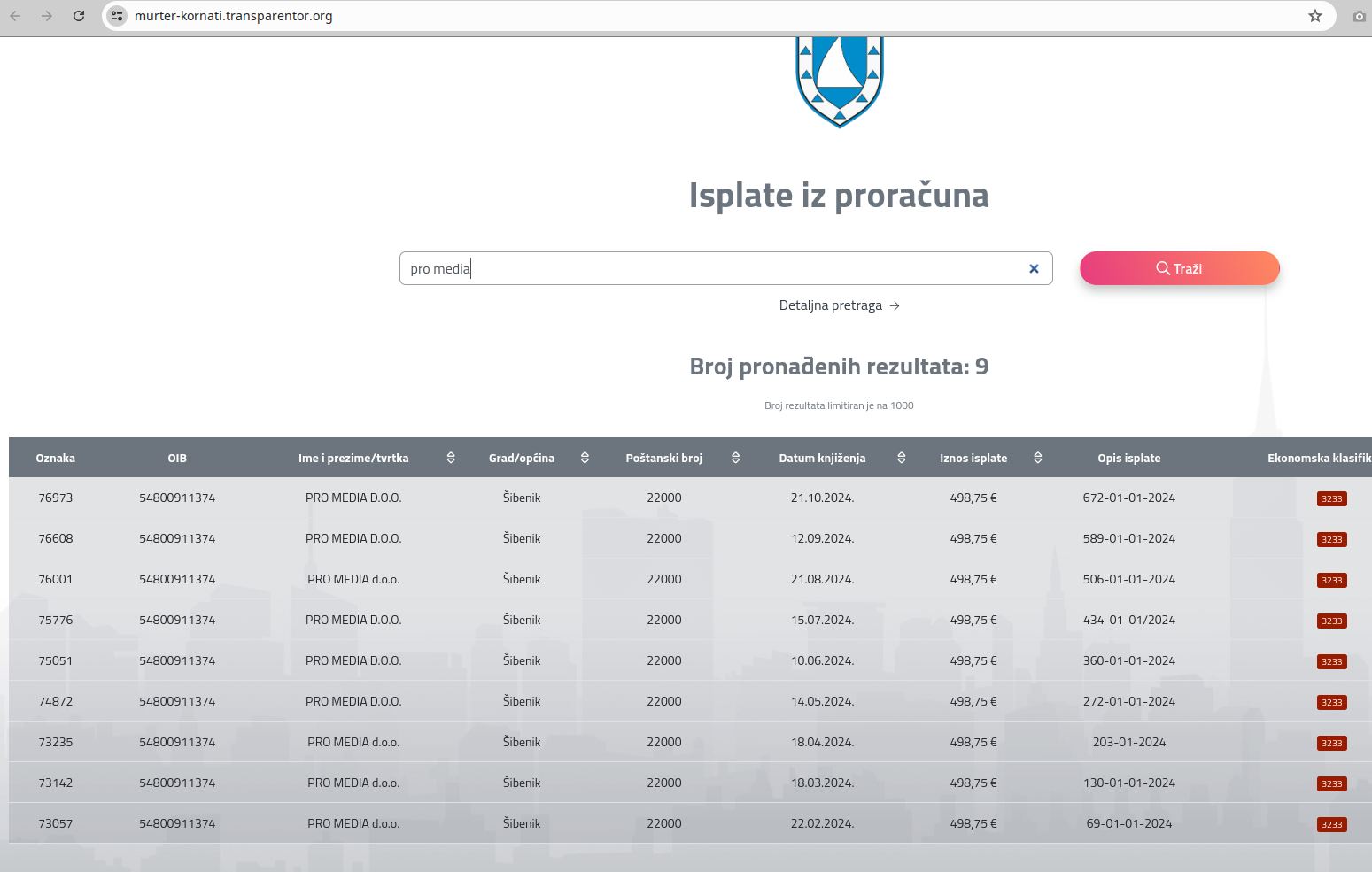Sort by Datum knjiženja column arrows
The width and height of the screenshot is (1372, 872).
point(901,458)
